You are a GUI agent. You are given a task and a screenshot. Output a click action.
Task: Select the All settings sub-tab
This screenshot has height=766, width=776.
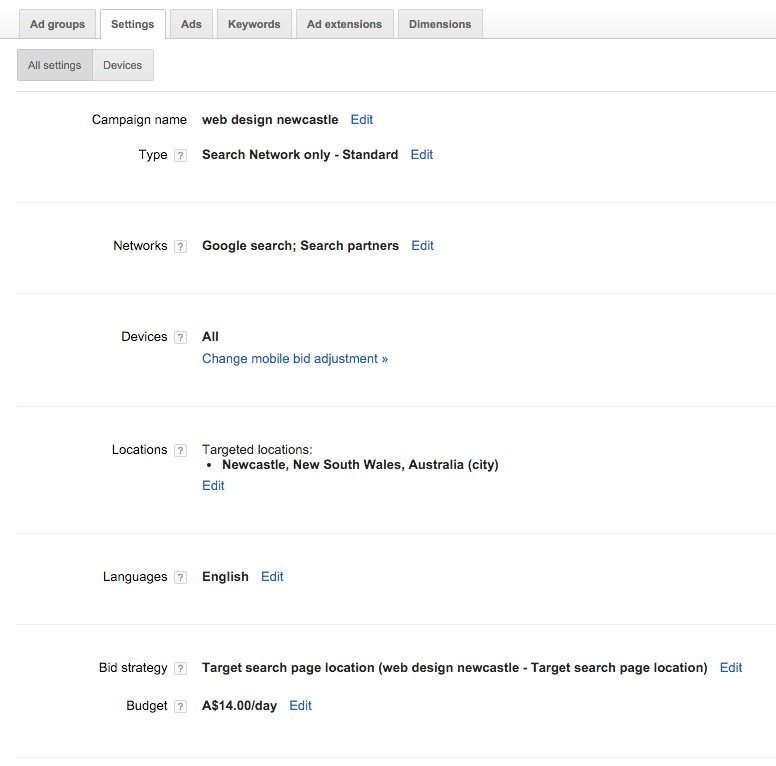click(55, 65)
